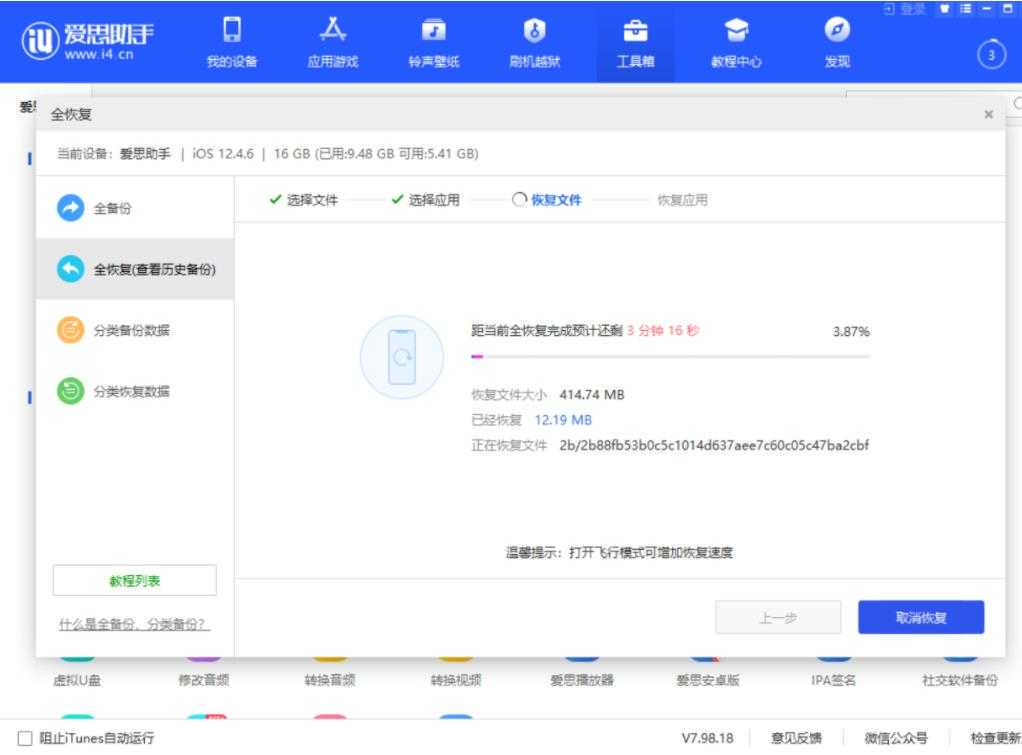Close the 全恢复 dialog
Viewport: 1022px width, 755px height.
[x=988, y=115]
